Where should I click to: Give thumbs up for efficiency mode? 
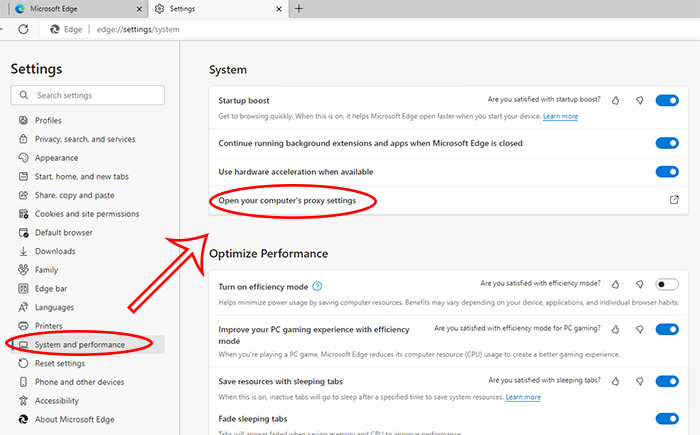(616, 284)
